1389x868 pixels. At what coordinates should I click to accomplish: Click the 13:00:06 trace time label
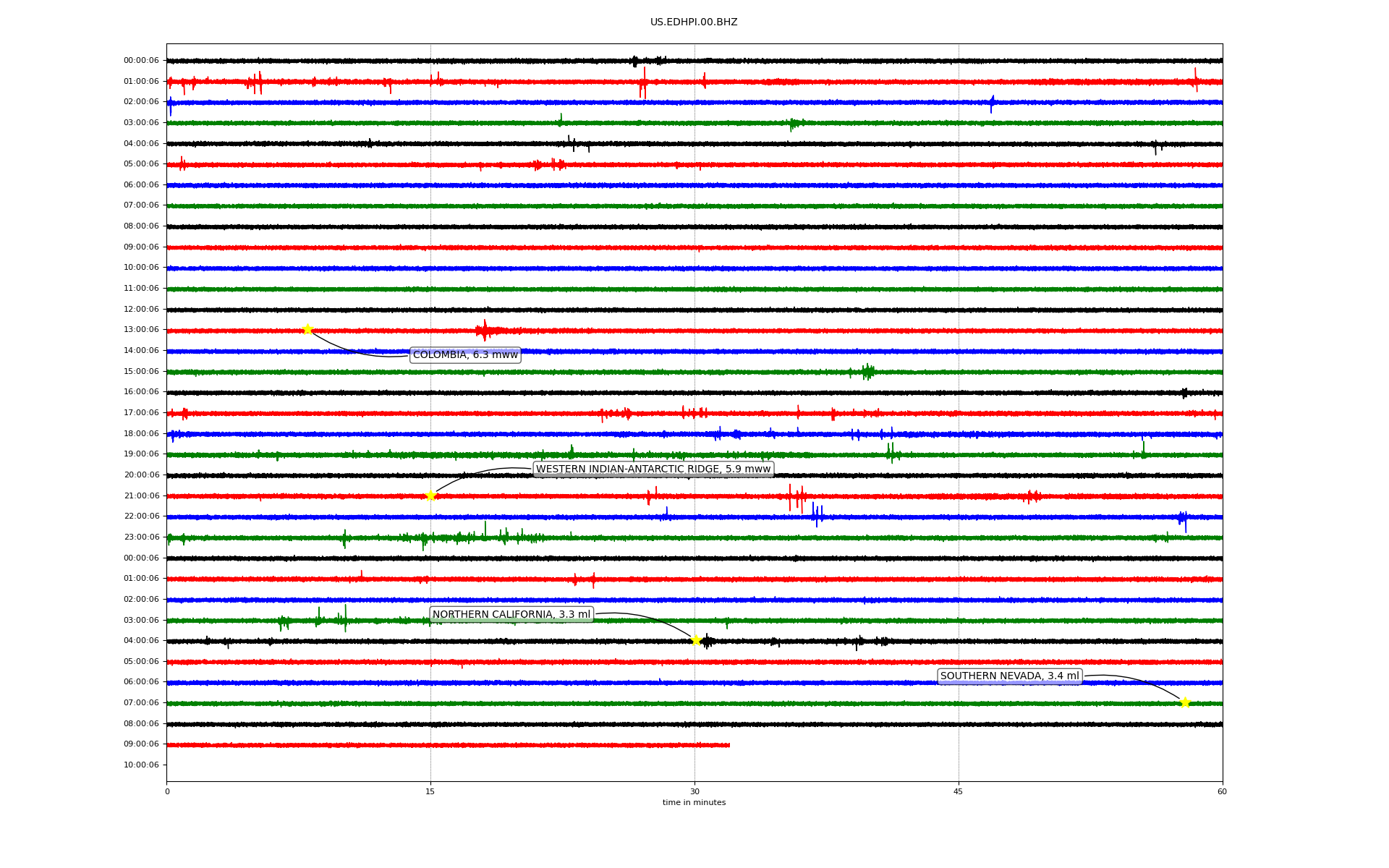click(141, 330)
